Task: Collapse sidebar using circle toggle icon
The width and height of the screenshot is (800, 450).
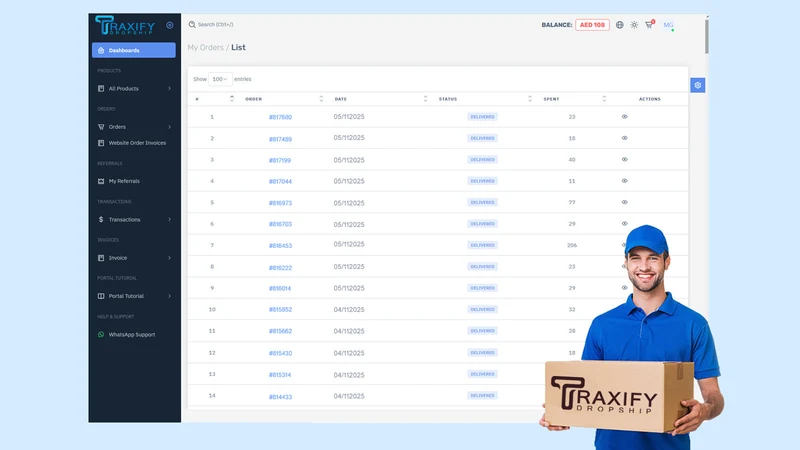Action: (x=170, y=25)
